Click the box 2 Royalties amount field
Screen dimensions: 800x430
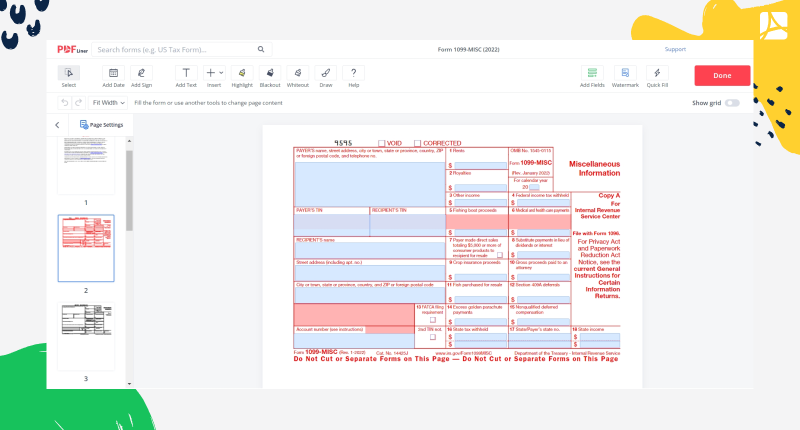point(481,188)
